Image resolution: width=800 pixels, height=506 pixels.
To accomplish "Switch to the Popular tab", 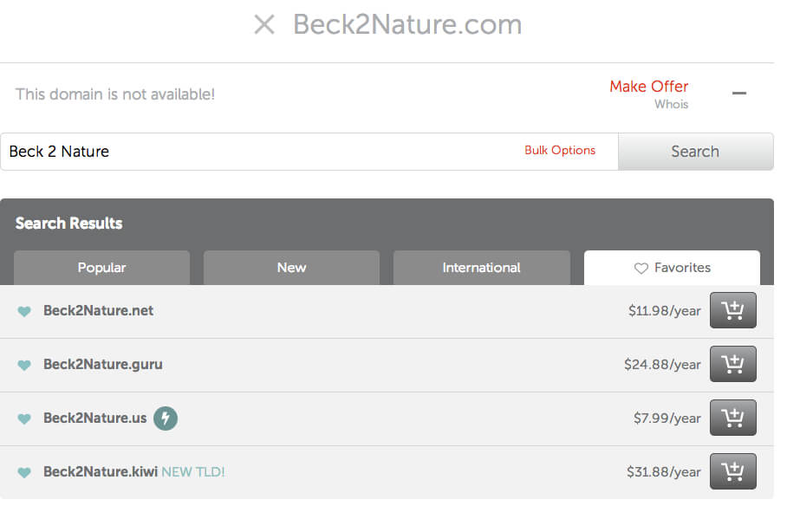I will 102,268.
